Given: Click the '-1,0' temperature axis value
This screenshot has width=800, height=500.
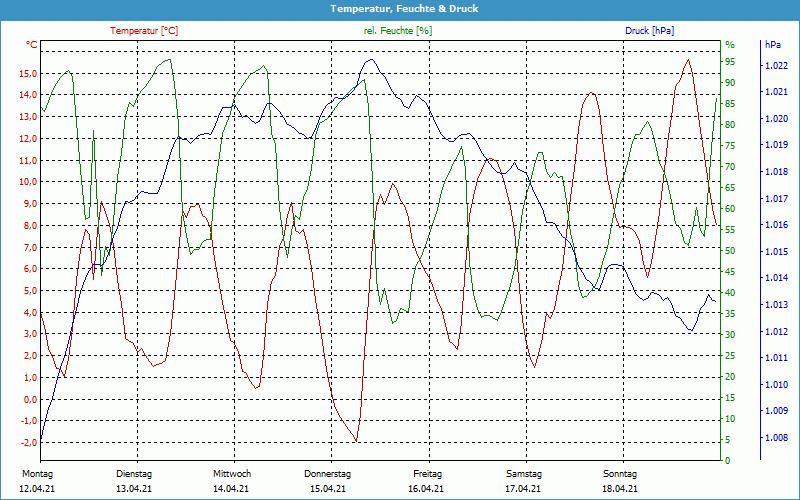Looking at the screenshot, I should click(28, 421).
